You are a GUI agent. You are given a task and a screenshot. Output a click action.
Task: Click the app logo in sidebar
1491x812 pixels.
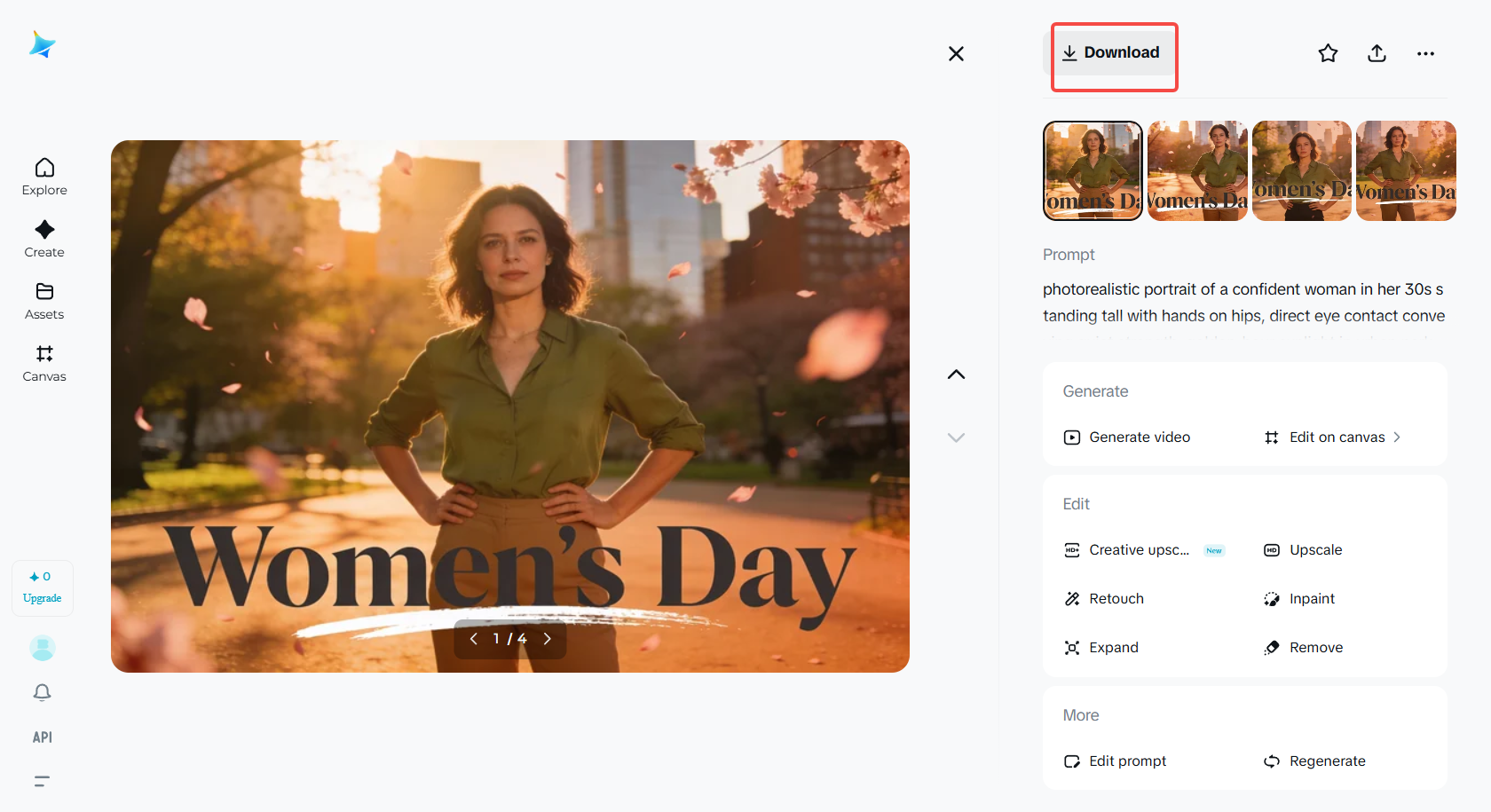coord(42,44)
